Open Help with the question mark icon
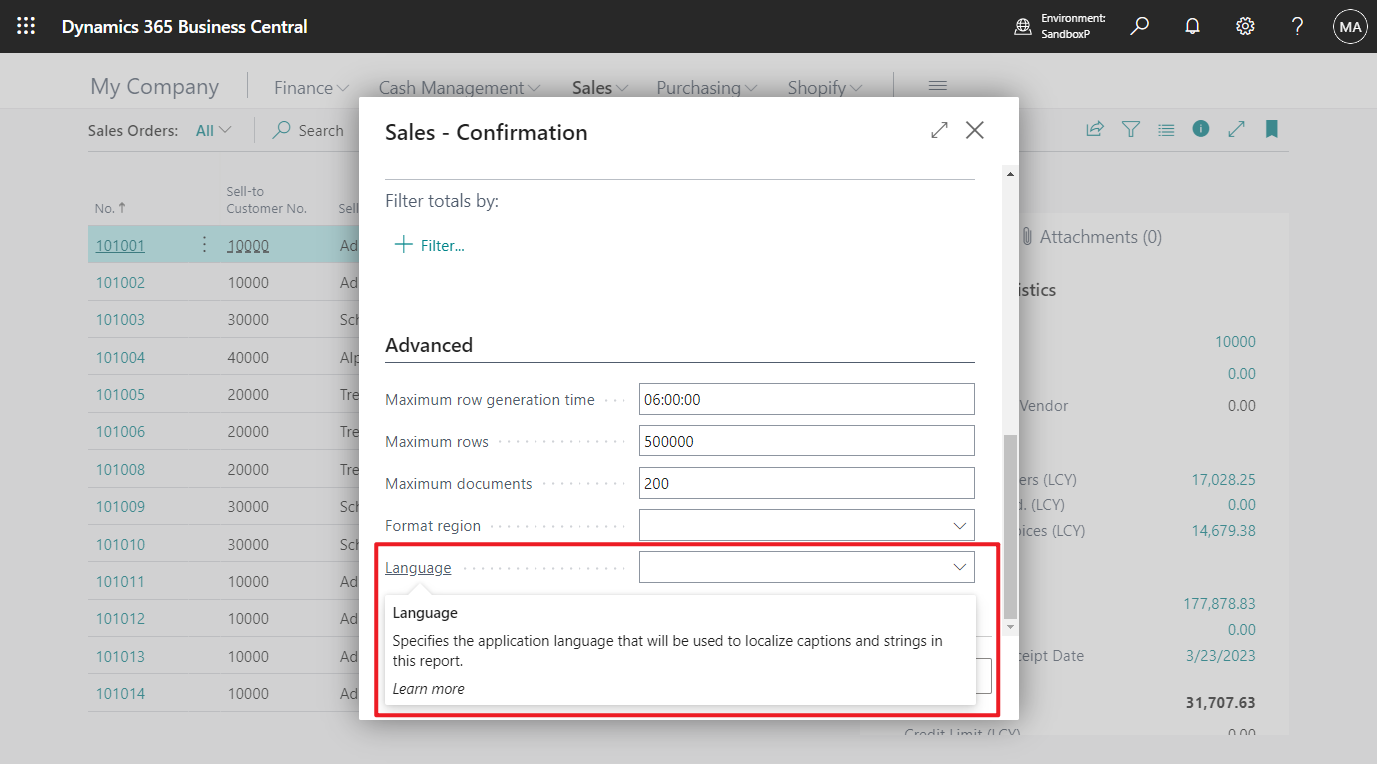This screenshot has width=1377, height=764. pyautogui.click(x=1296, y=26)
